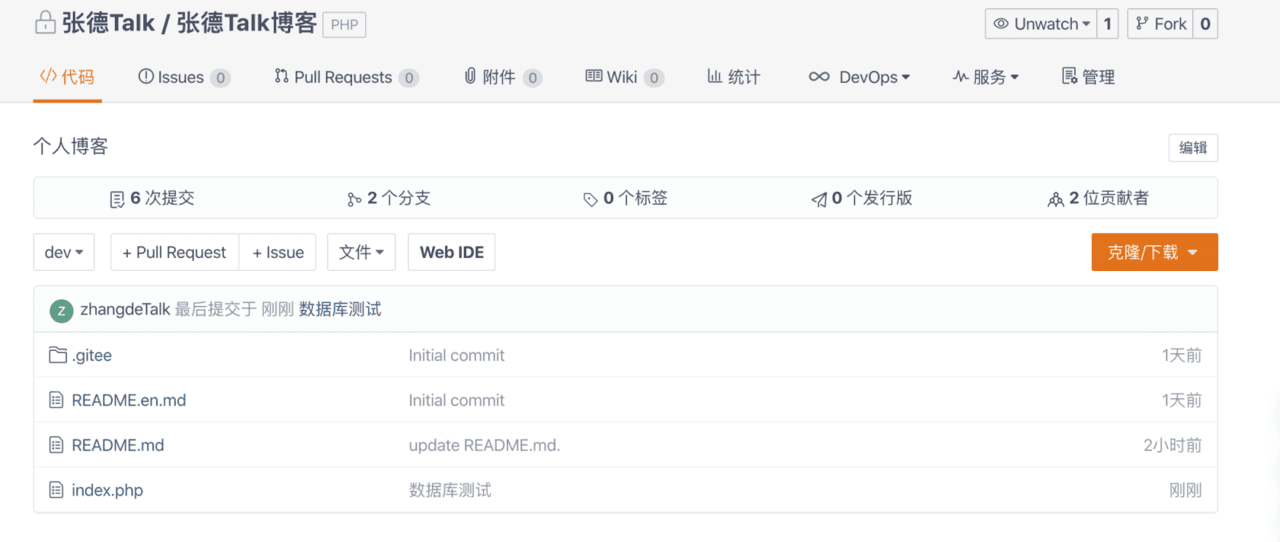Screen dimensions: 1280x542
Task: Open the 管理 tab
Action: (1088, 77)
